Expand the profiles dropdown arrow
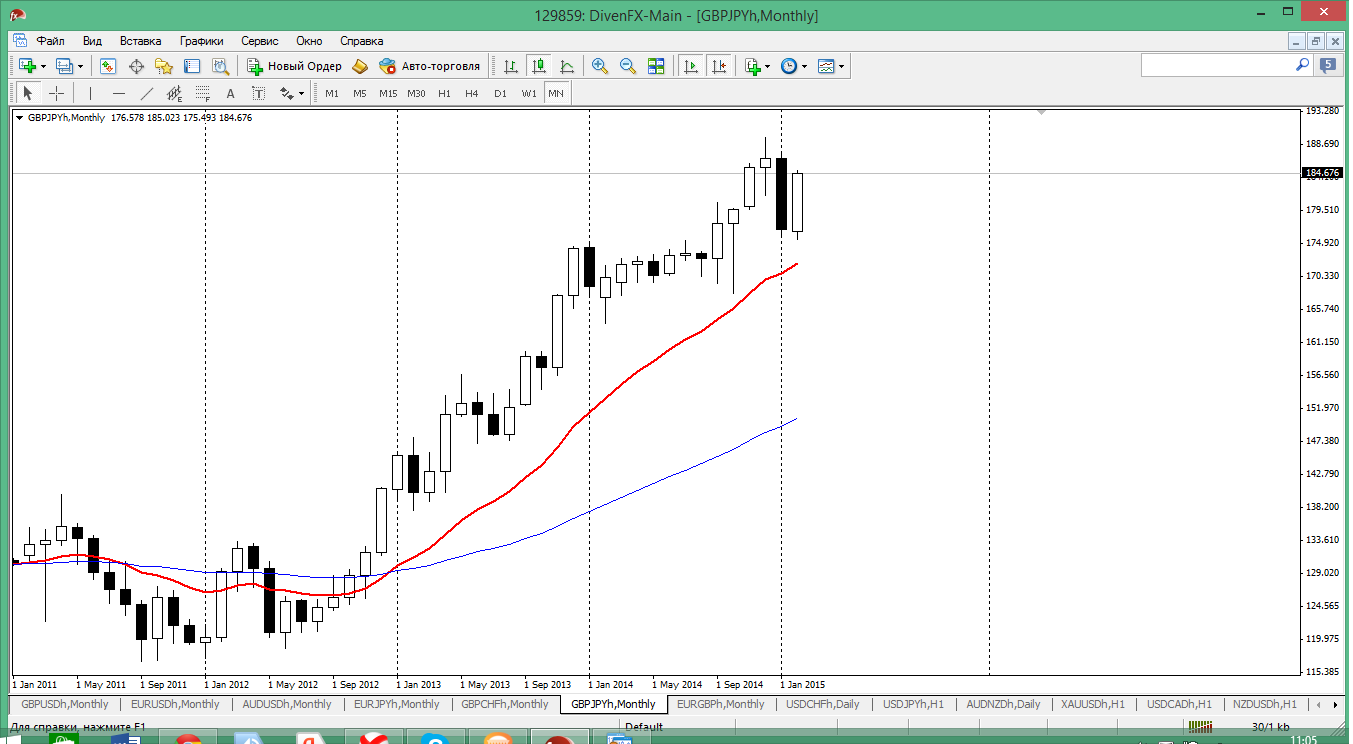 (81, 66)
